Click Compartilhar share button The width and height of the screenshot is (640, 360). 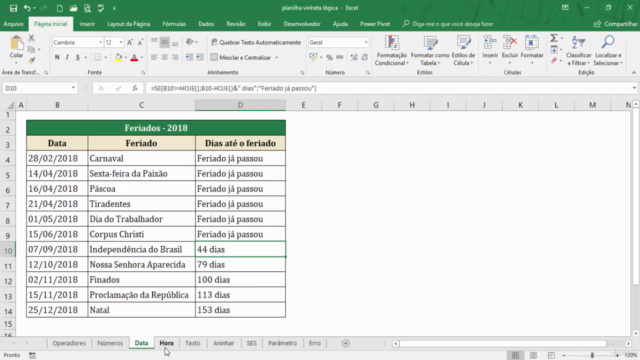click(x=615, y=24)
